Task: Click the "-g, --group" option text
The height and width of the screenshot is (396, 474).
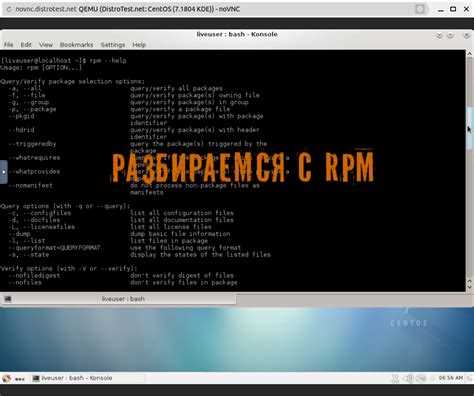Action: 29,102
